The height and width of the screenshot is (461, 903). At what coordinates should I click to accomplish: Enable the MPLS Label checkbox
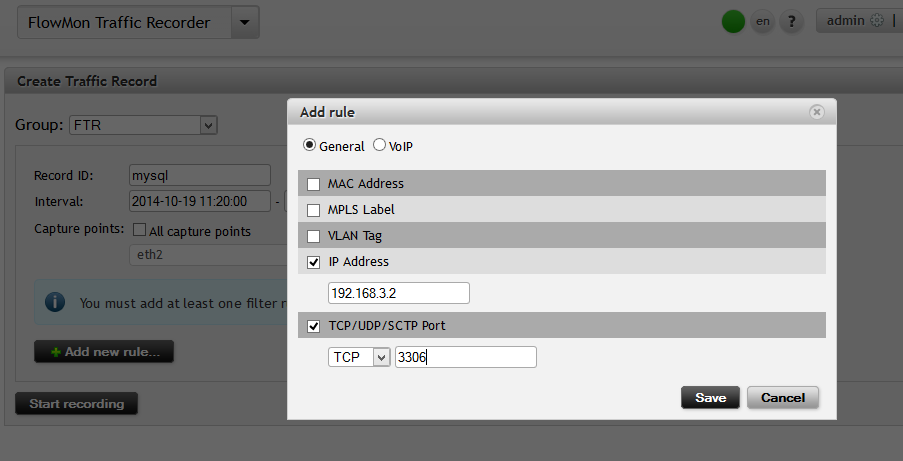[x=313, y=210]
